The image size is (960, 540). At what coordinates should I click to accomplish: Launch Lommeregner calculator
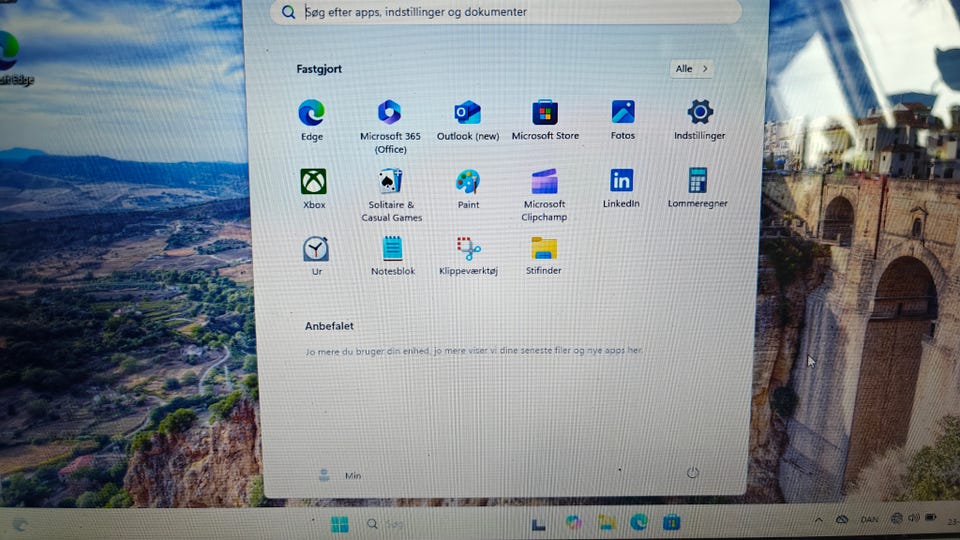tap(697, 188)
